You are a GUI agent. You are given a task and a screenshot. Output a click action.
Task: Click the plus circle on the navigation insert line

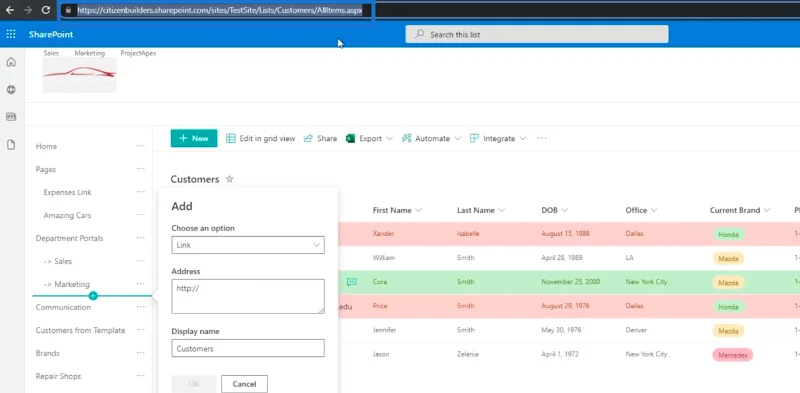point(93,296)
